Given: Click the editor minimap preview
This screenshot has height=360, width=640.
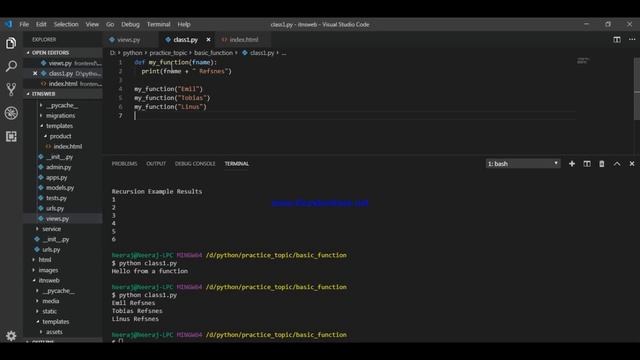Looking at the screenshot, I should tap(583, 61).
